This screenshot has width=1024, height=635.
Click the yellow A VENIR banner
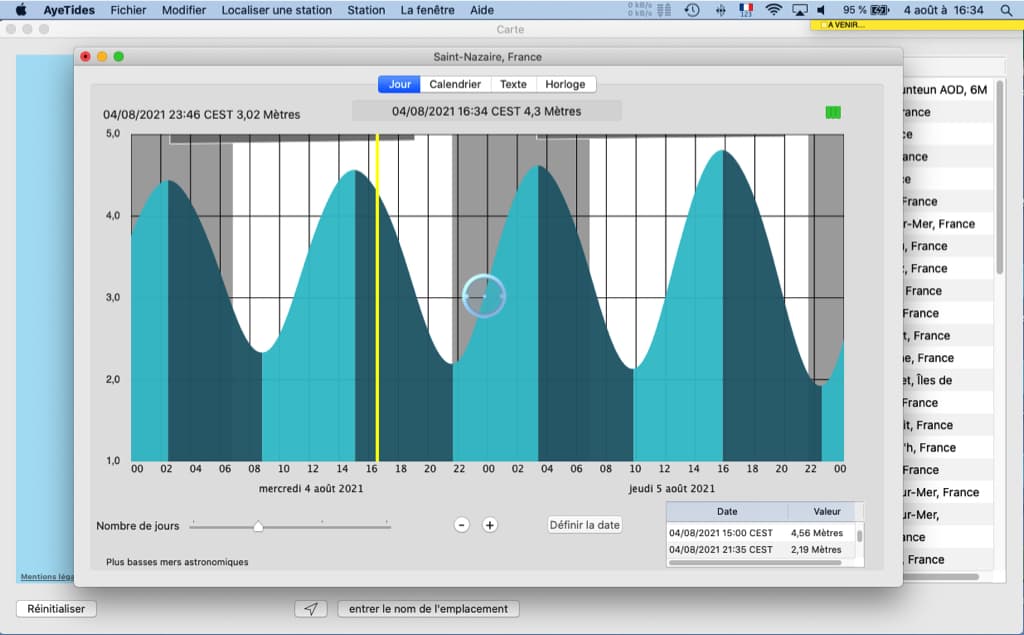click(x=916, y=25)
